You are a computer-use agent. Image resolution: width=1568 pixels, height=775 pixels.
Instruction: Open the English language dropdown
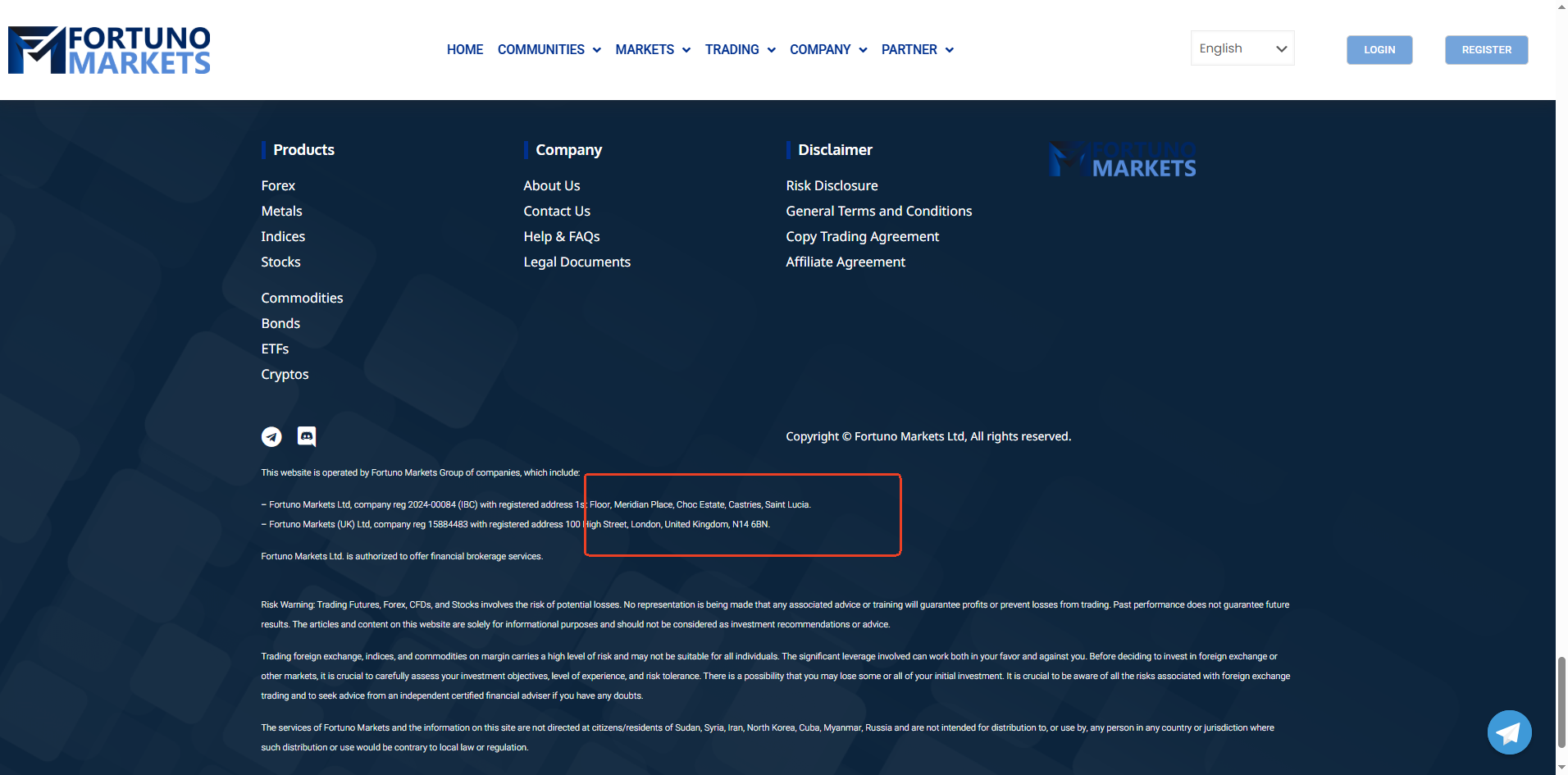(1242, 48)
